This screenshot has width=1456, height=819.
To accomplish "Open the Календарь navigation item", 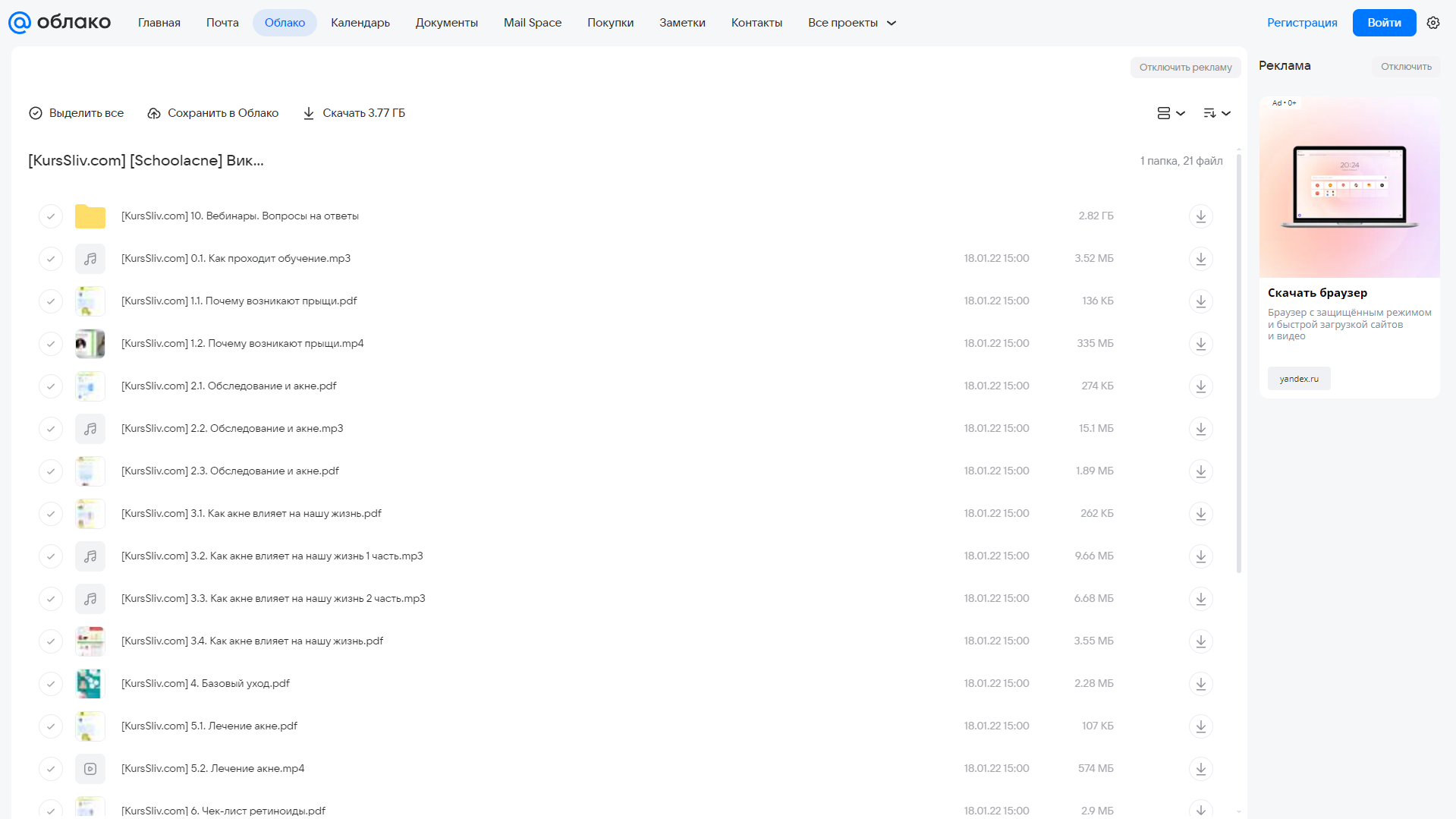I will point(360,23).
